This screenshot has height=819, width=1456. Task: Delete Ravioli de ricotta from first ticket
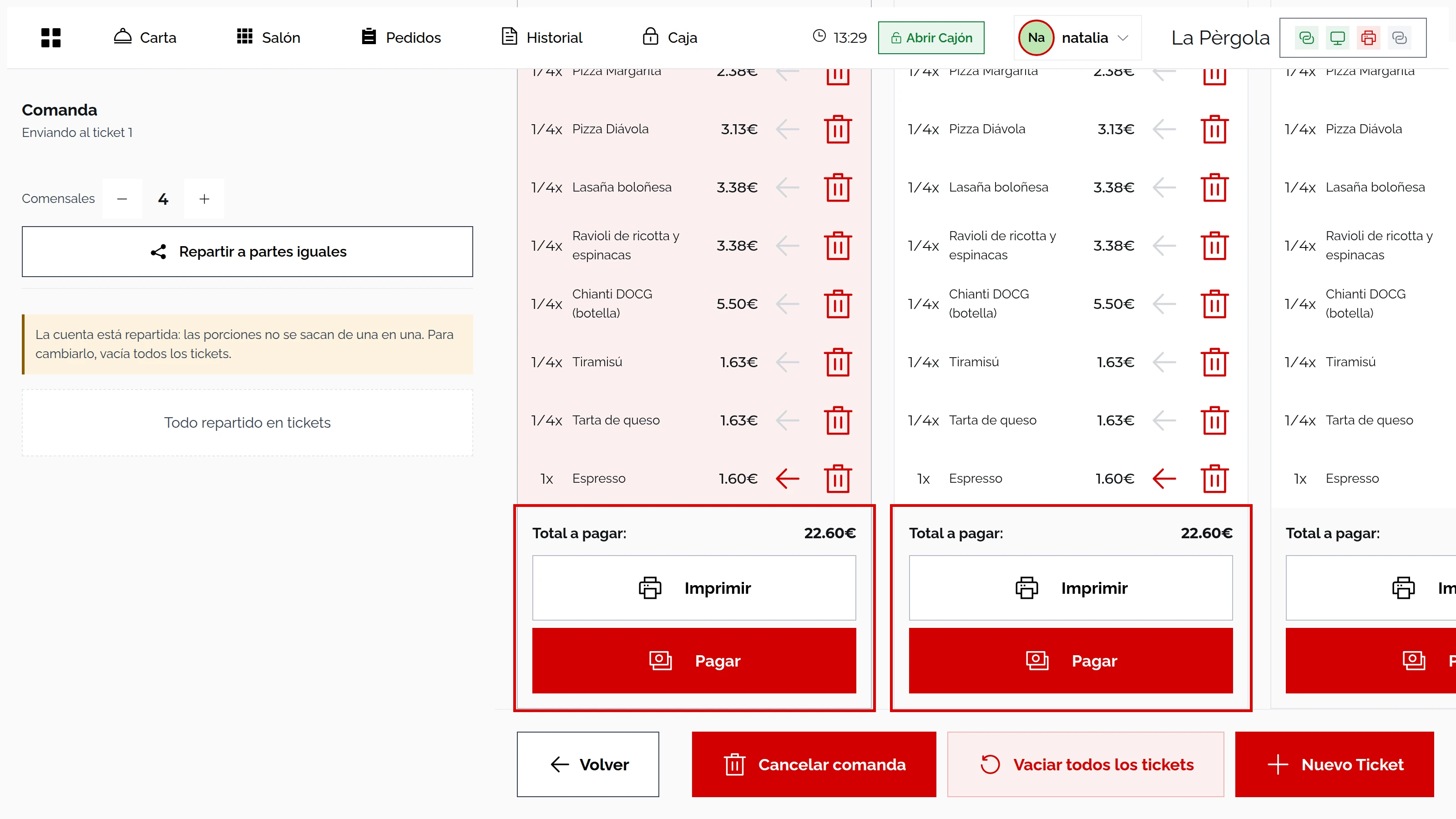838,246
